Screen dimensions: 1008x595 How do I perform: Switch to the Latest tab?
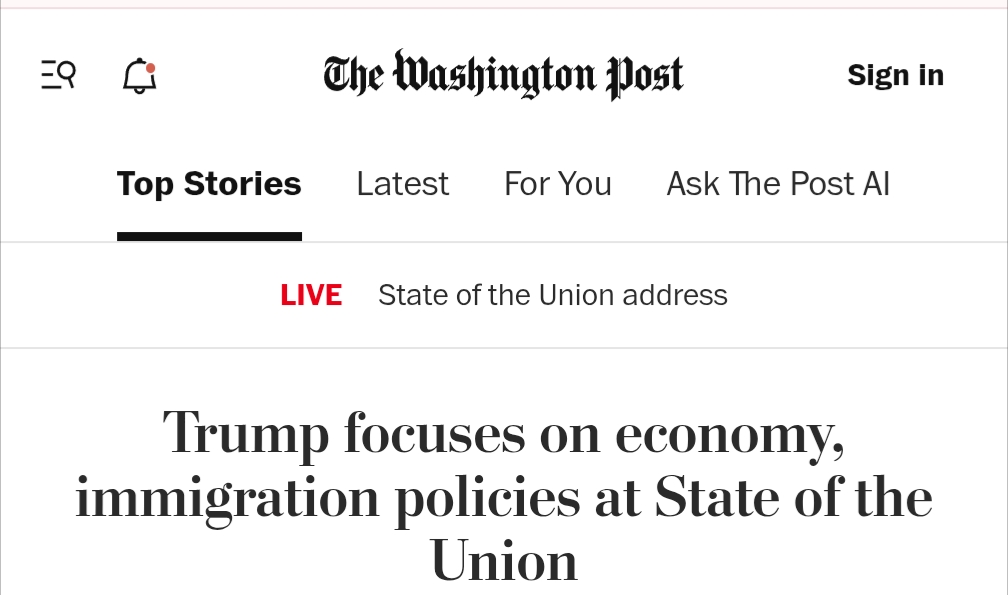[x=402, y=184]
